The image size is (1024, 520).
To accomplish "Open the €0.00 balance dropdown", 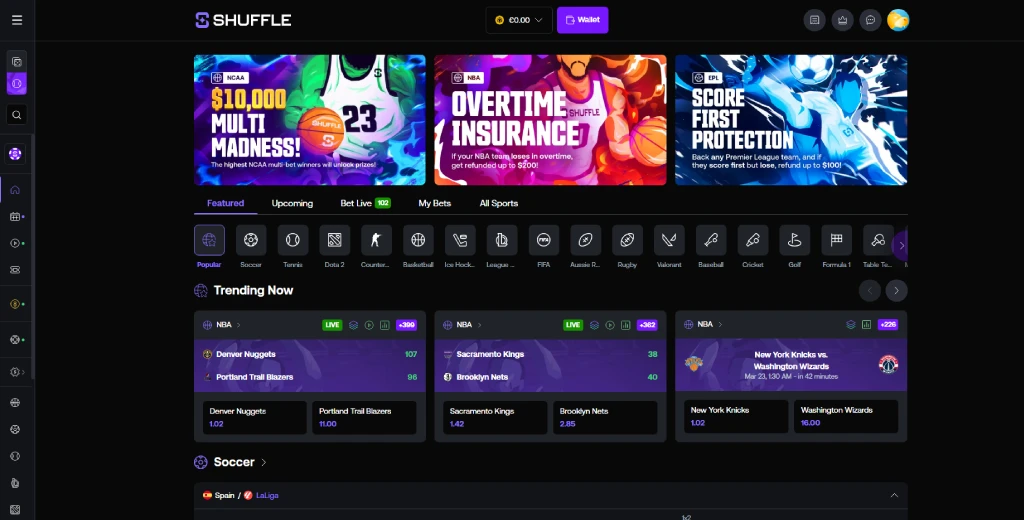I will (x=519, y=20).
